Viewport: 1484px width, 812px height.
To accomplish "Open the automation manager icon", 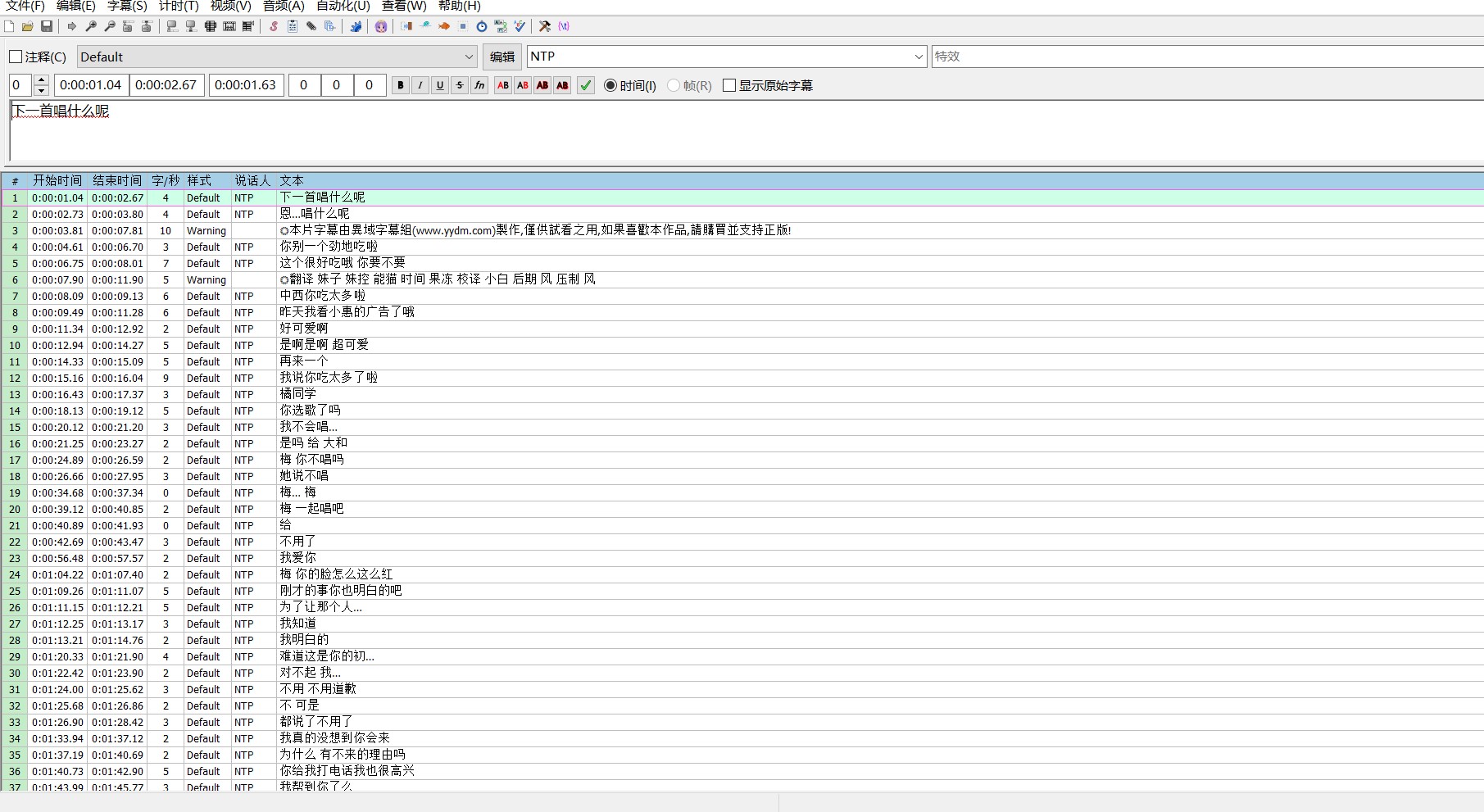I will pyautogui.click(x=356, y=26).
